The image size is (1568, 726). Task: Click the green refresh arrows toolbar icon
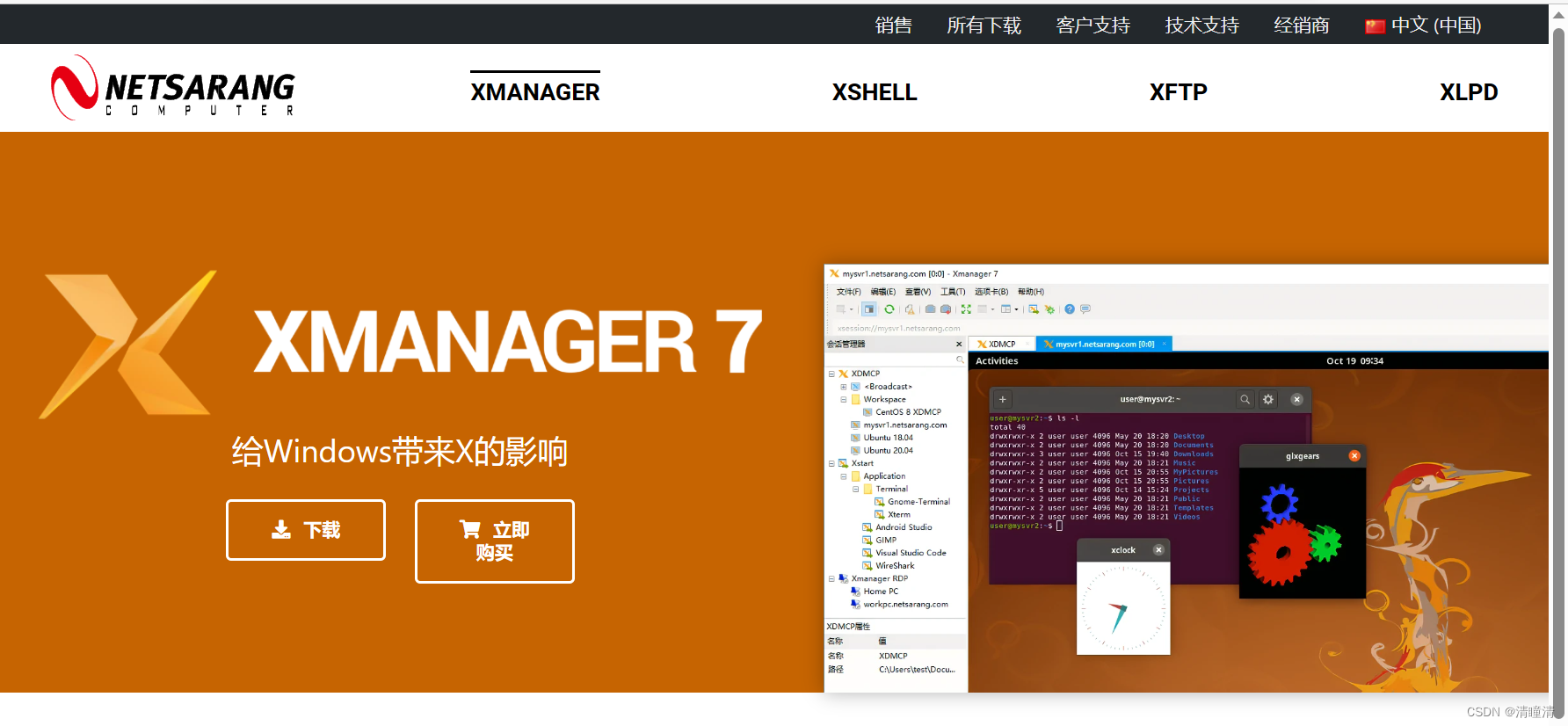pos(889,309)
